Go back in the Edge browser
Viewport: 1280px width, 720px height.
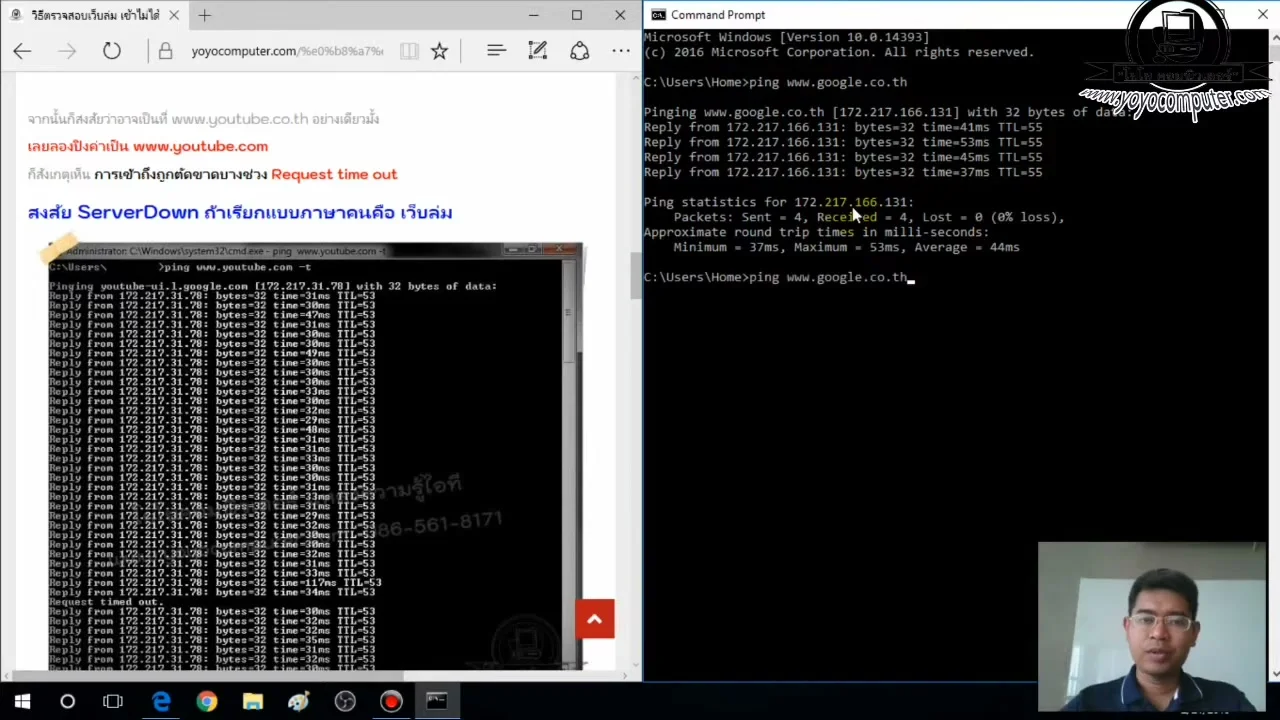[x=22, y=51]
